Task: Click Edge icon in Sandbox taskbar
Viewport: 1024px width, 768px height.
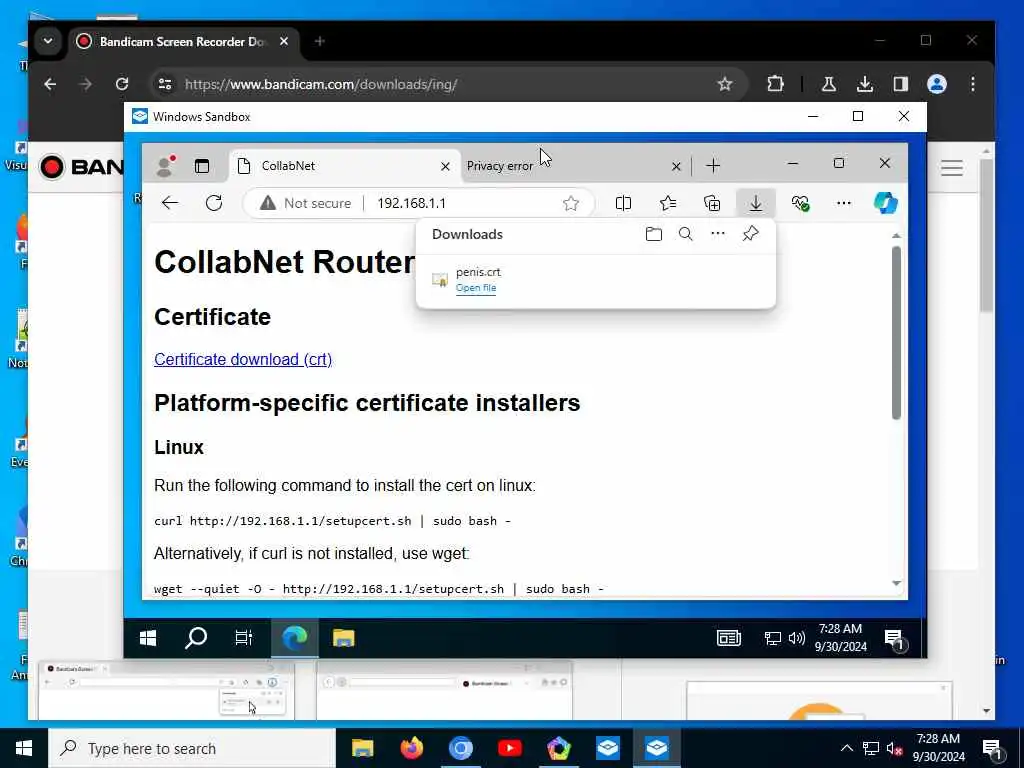Action: 295,638
